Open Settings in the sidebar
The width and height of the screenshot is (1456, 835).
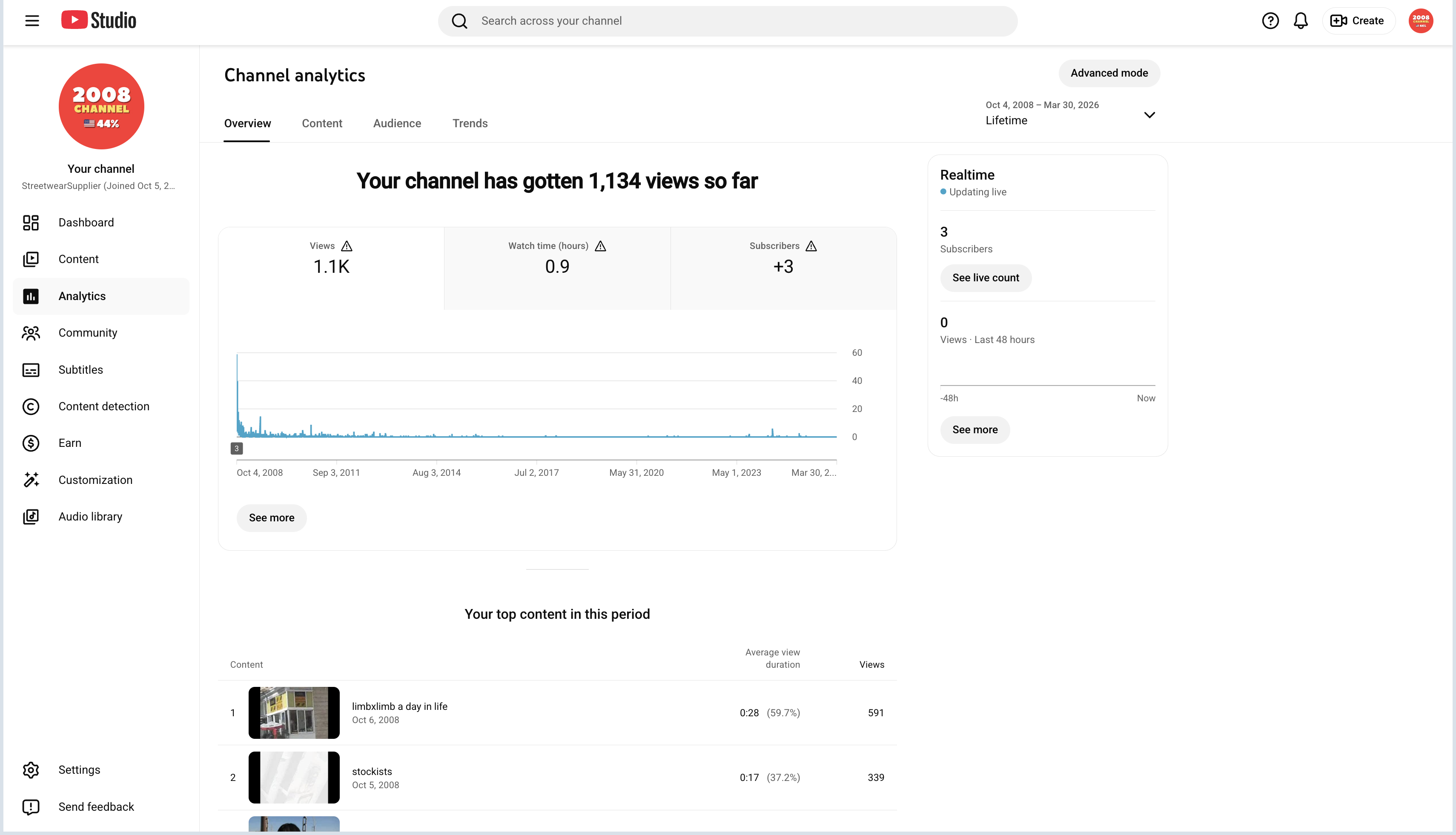pyautogui.click(x=101, y=770)
